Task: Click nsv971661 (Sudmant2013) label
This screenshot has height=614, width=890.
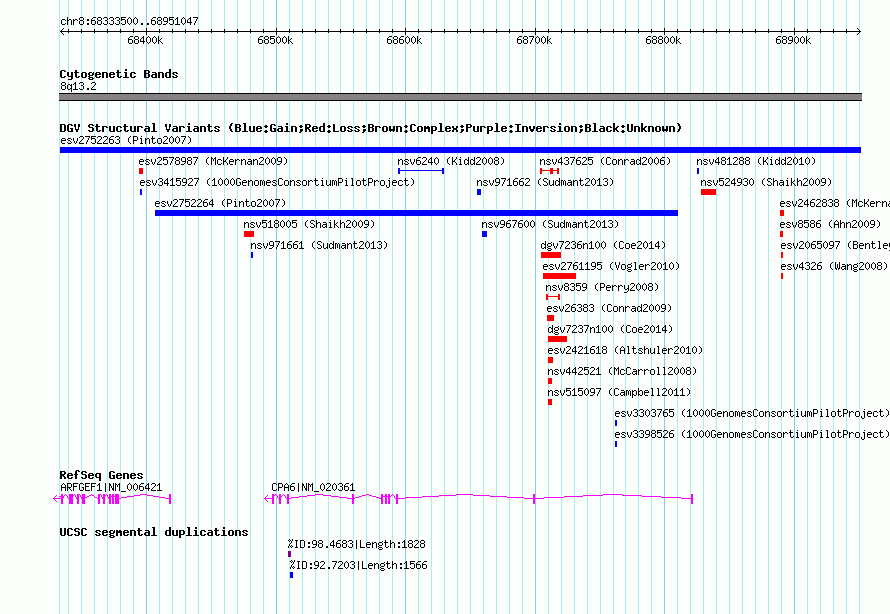Action: tap(319, 245)
